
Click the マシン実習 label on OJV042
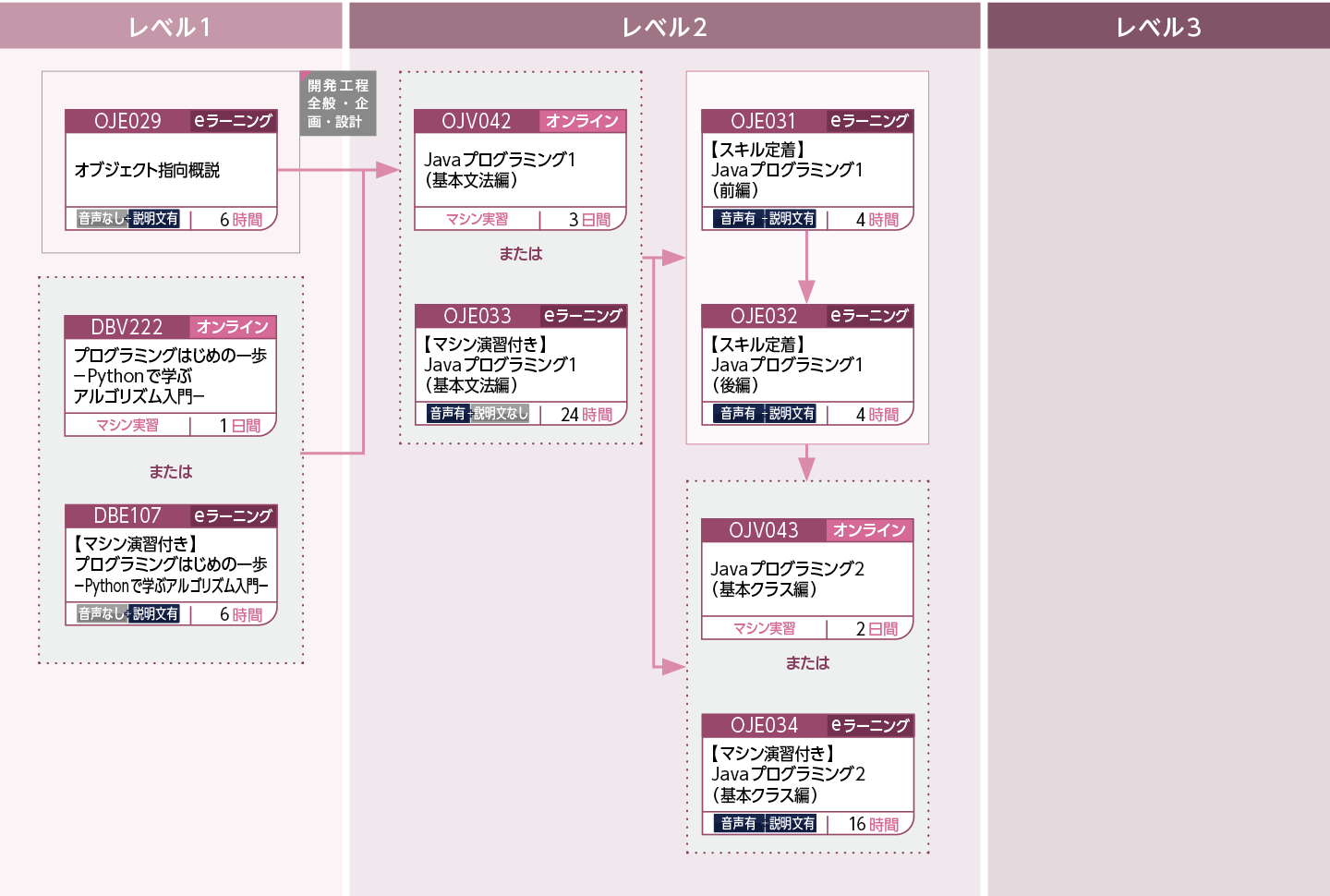tap(477, 220)
